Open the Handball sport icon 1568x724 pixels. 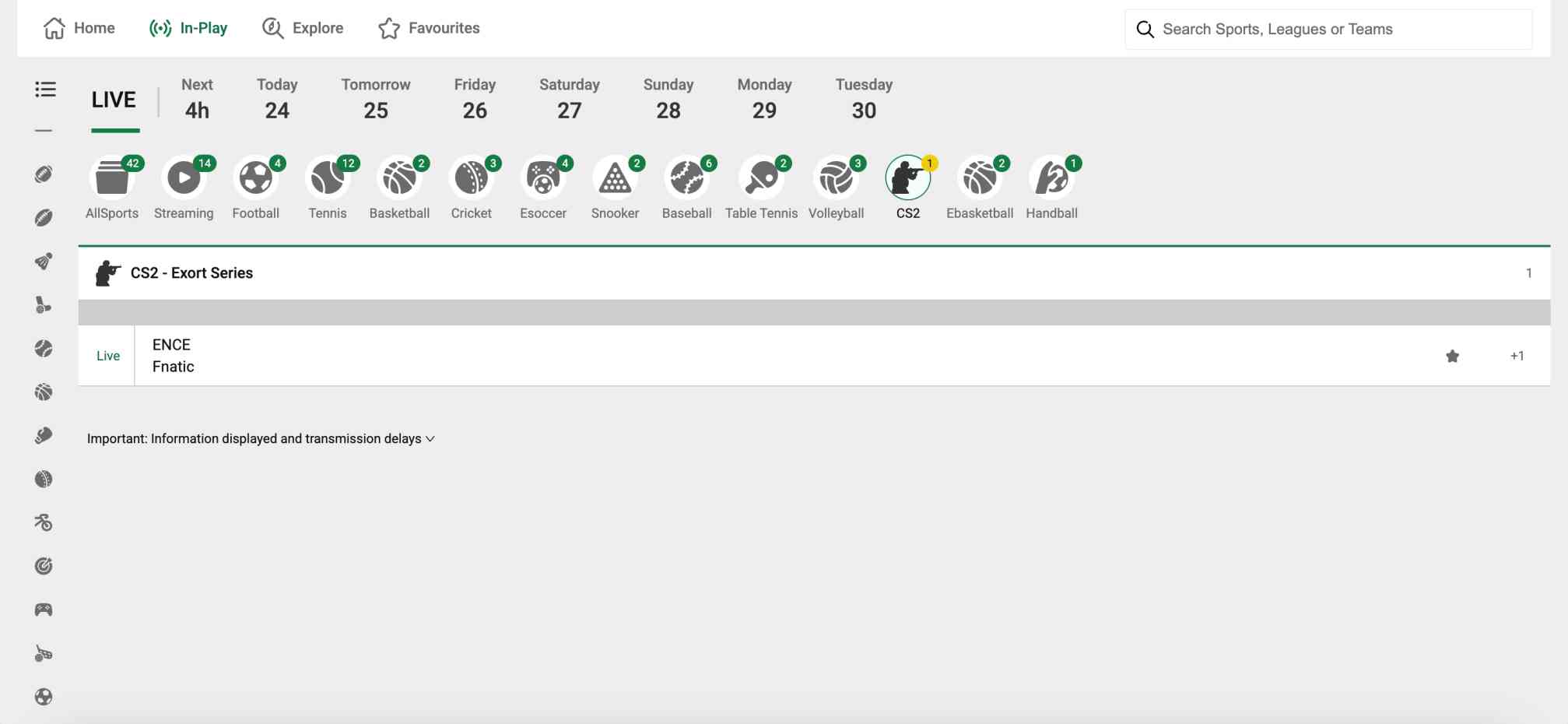1051,179
